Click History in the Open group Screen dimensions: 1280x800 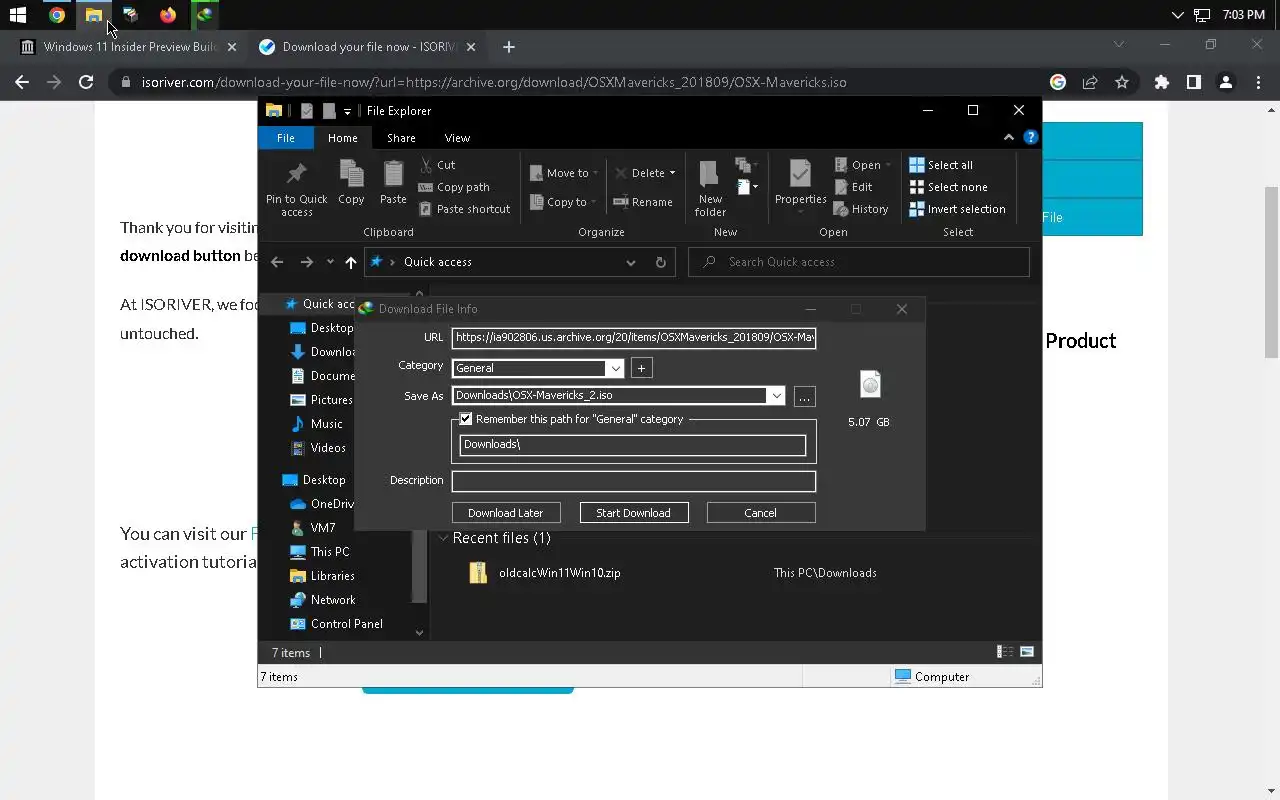[x=861, y=209]
